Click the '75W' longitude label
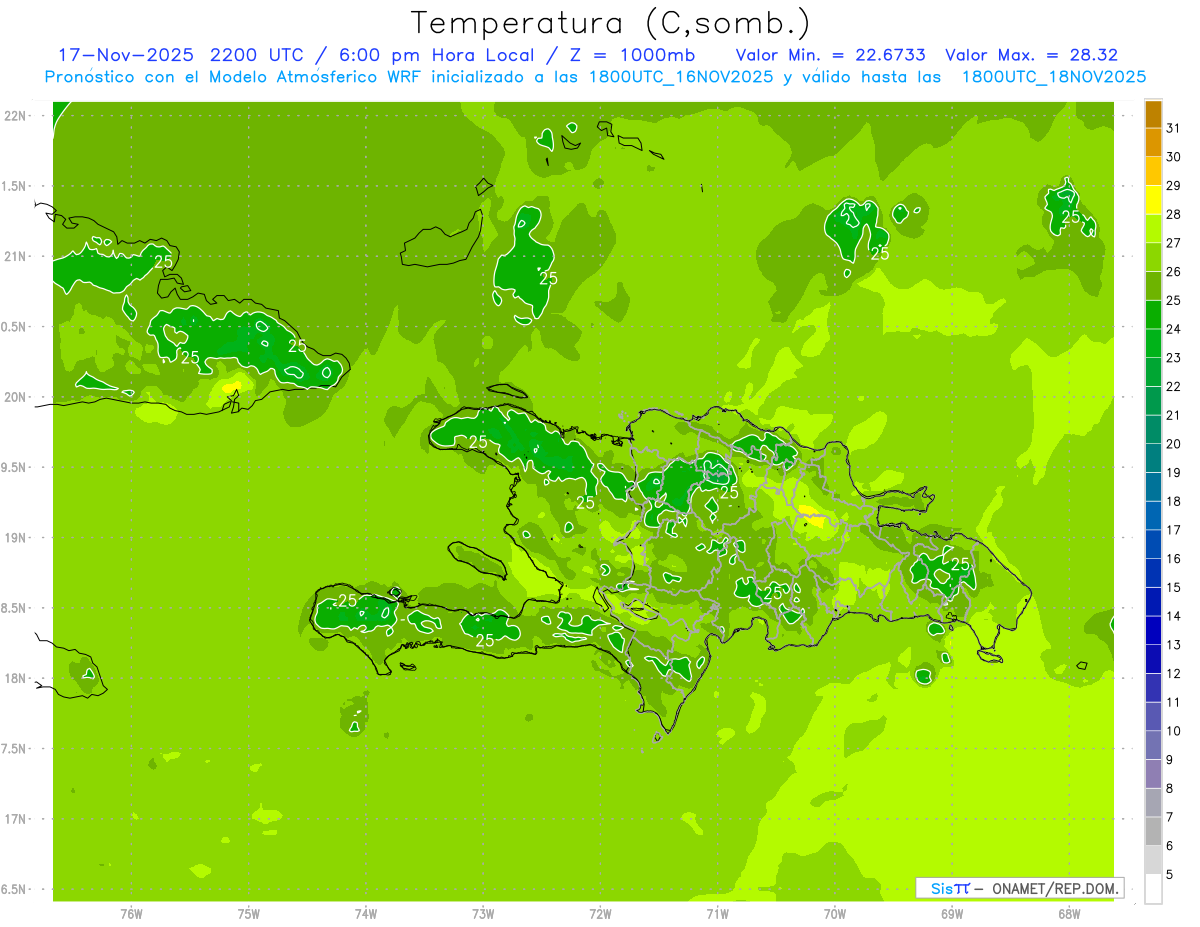The width and height of the screenshot is (1200, 927). click(x=249, y=913)
